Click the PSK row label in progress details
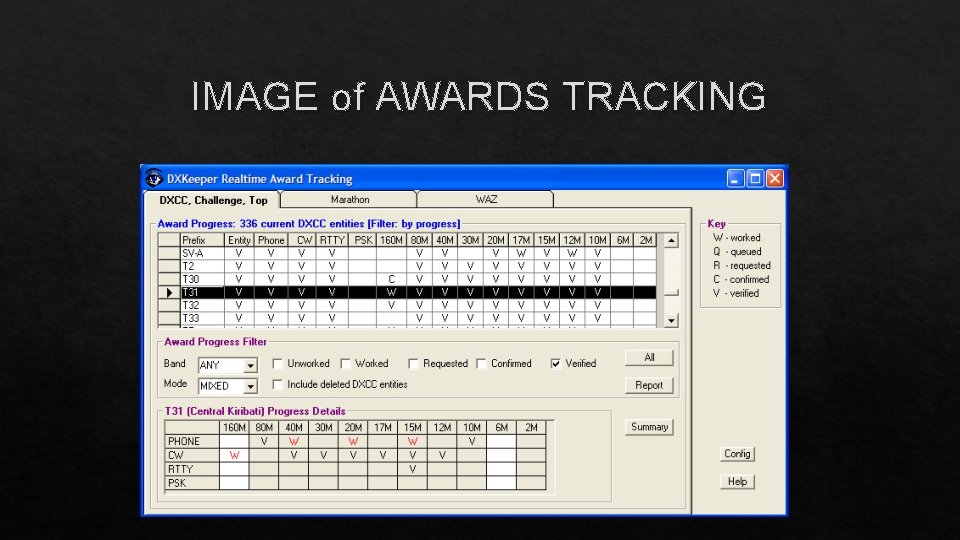The height and width of the screenshot is (540, 960). tap(192, 483)
